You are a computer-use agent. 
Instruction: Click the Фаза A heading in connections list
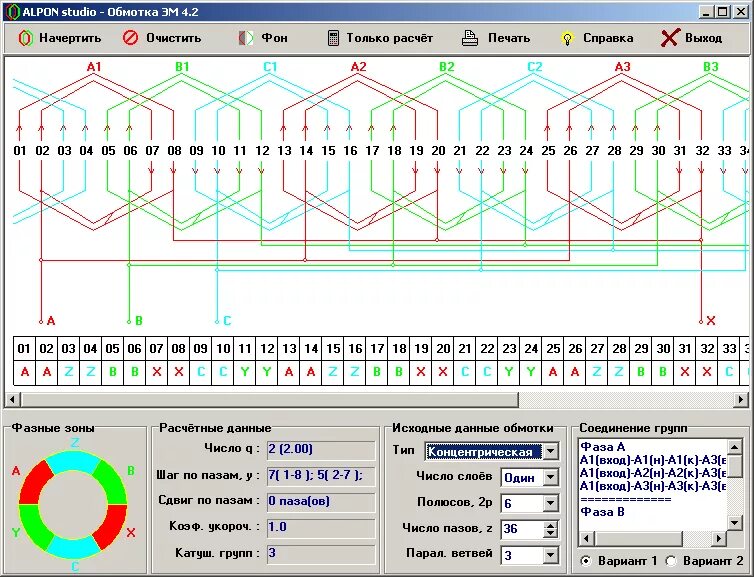(x=603, y=447)
